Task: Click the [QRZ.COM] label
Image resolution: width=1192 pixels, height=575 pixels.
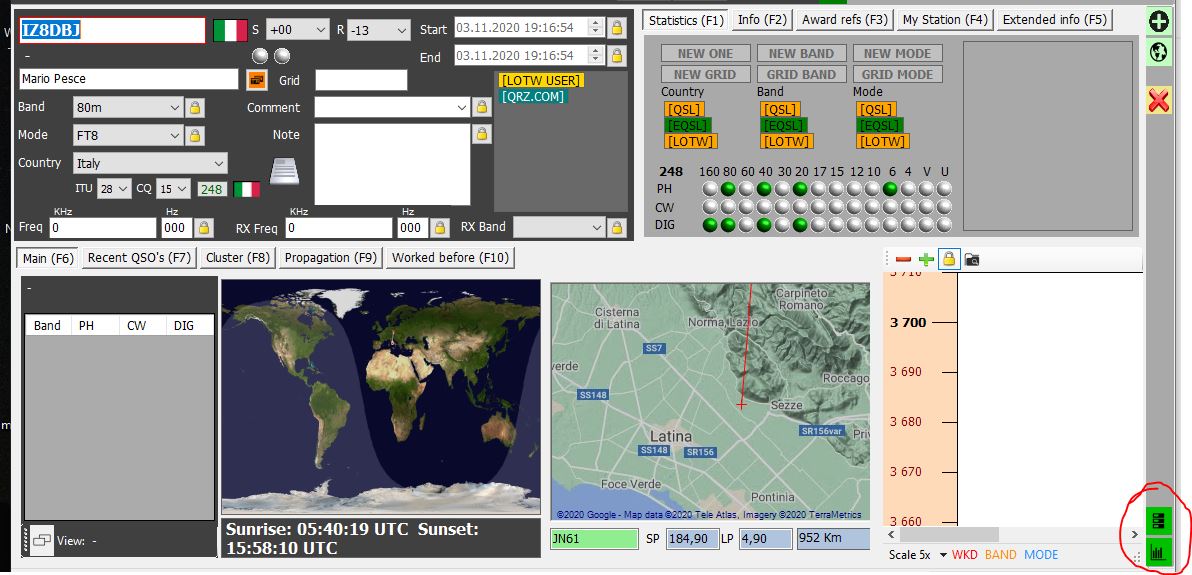Action: pyautogui.click(x=532, y=97)
